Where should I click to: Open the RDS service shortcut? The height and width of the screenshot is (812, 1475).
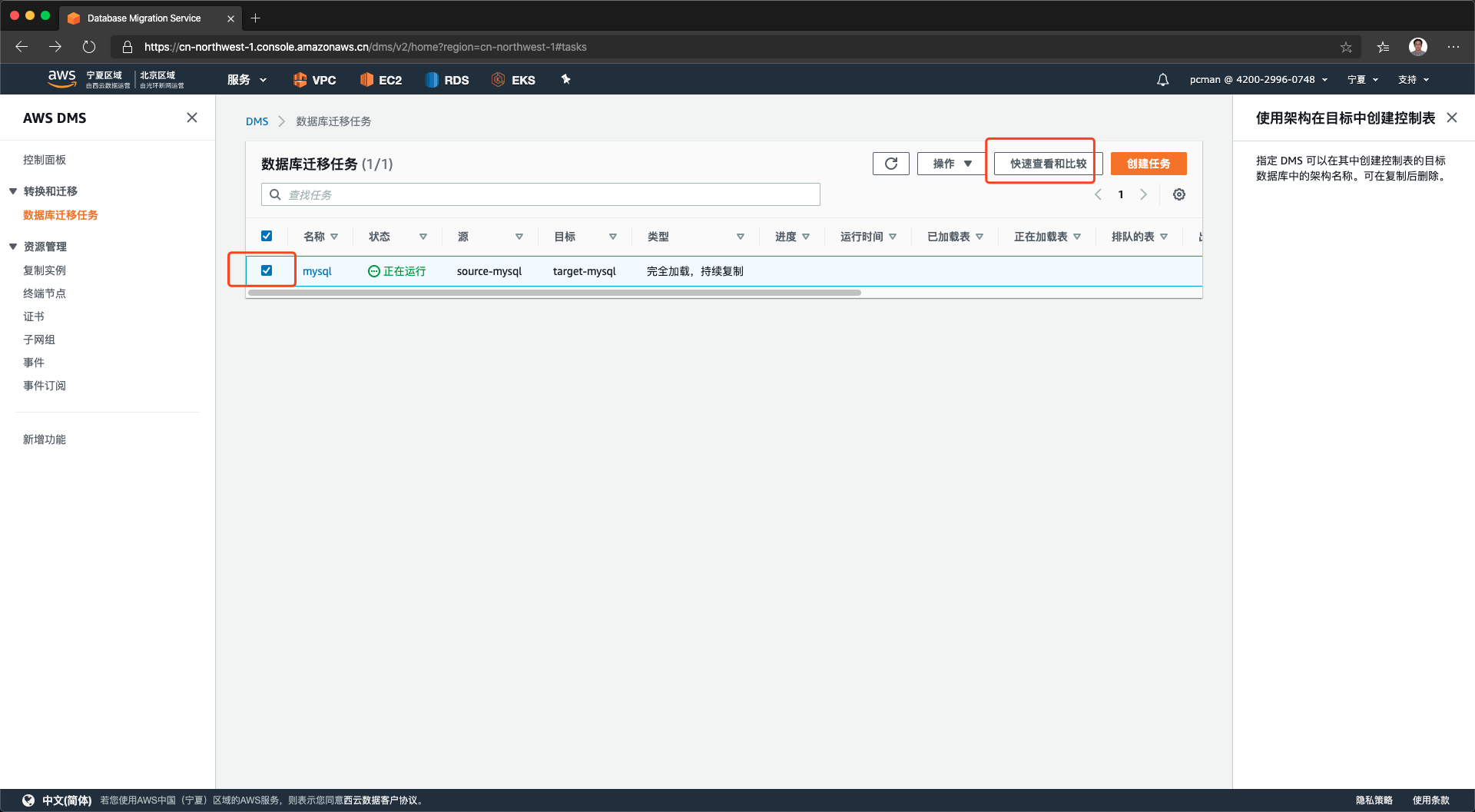tap(447, 80)
